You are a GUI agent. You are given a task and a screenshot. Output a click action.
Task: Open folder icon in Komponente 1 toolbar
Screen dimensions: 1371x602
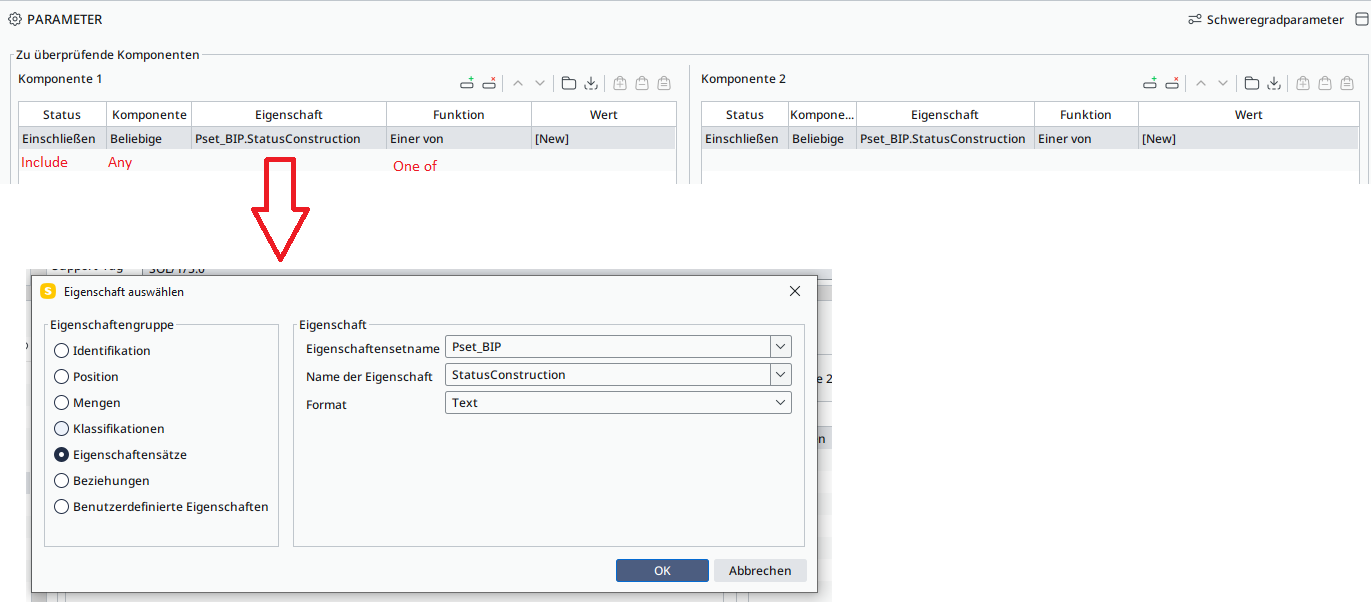[569, 83]
